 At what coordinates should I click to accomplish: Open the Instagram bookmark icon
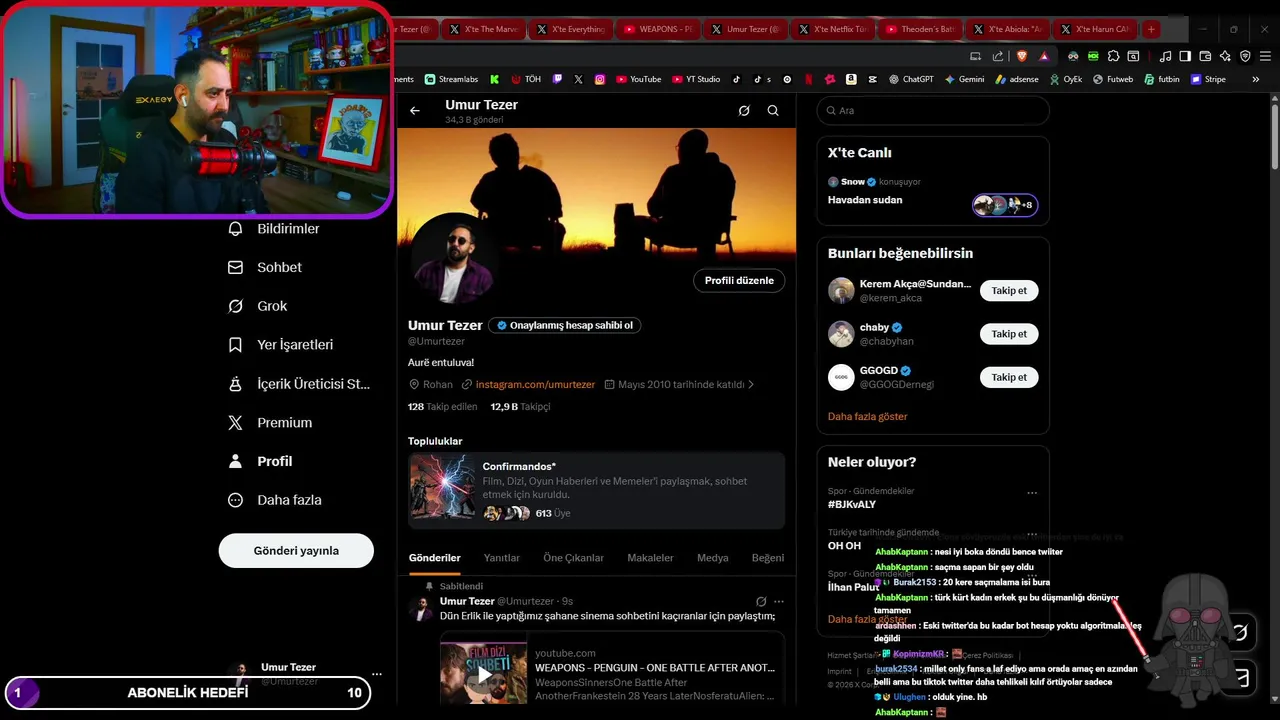click(x=600, y=79)
